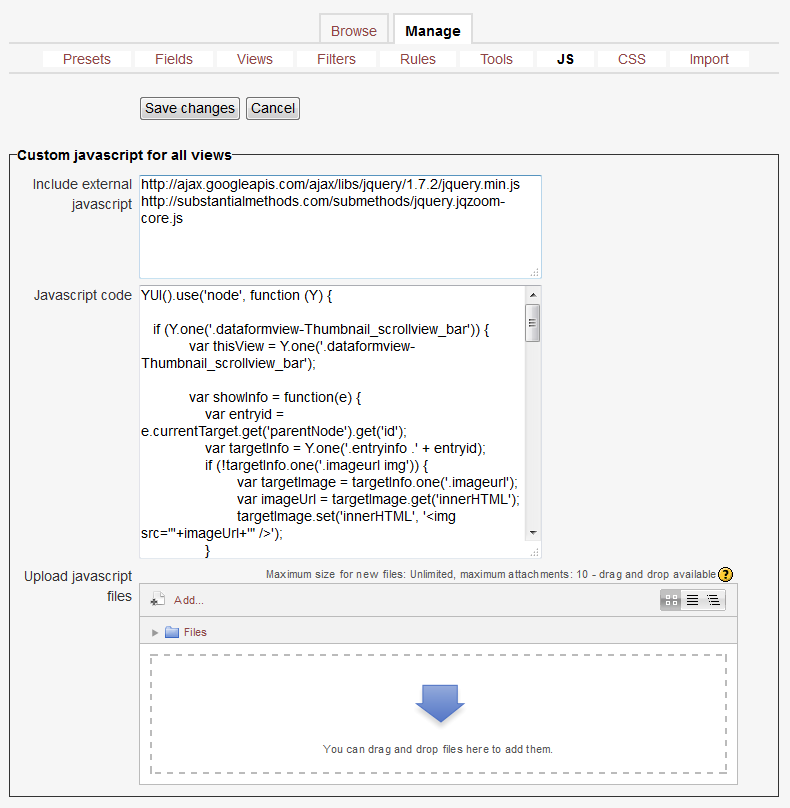Screen dimensions: 790x808
Task: Switch file manager to icon grid view
Action: pyautogui.click(x=671, y=600)
